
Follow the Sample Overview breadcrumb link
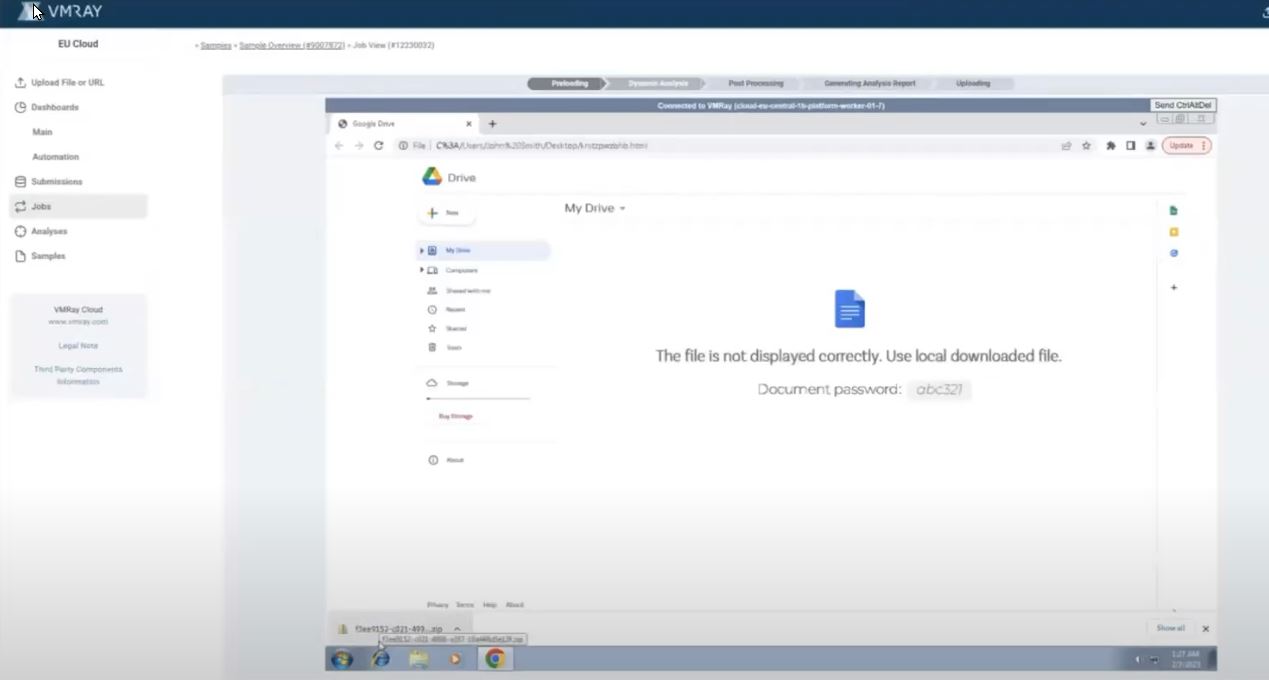(x=292, y=45)
